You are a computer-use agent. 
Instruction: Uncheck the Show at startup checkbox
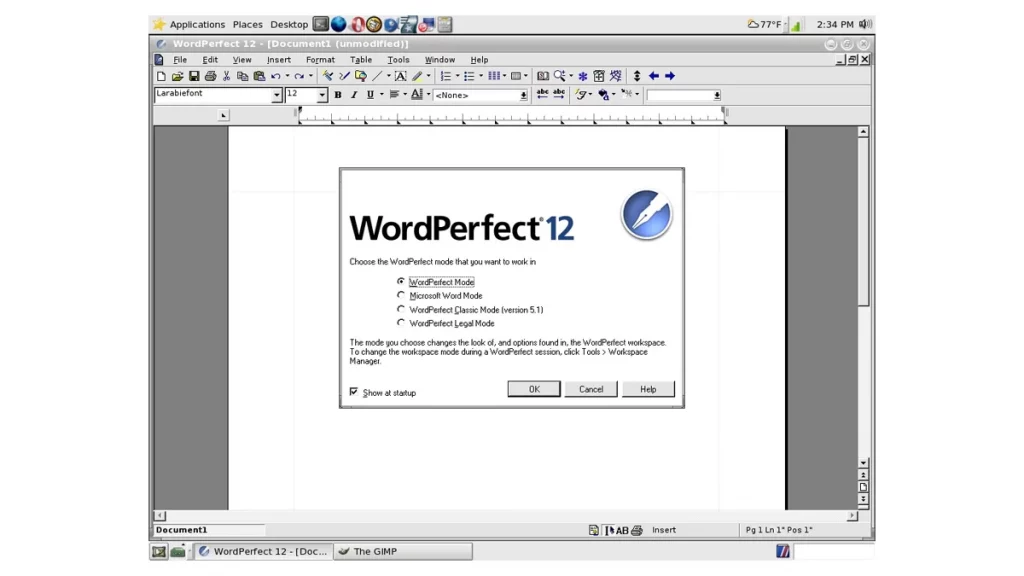pos(354,392)
